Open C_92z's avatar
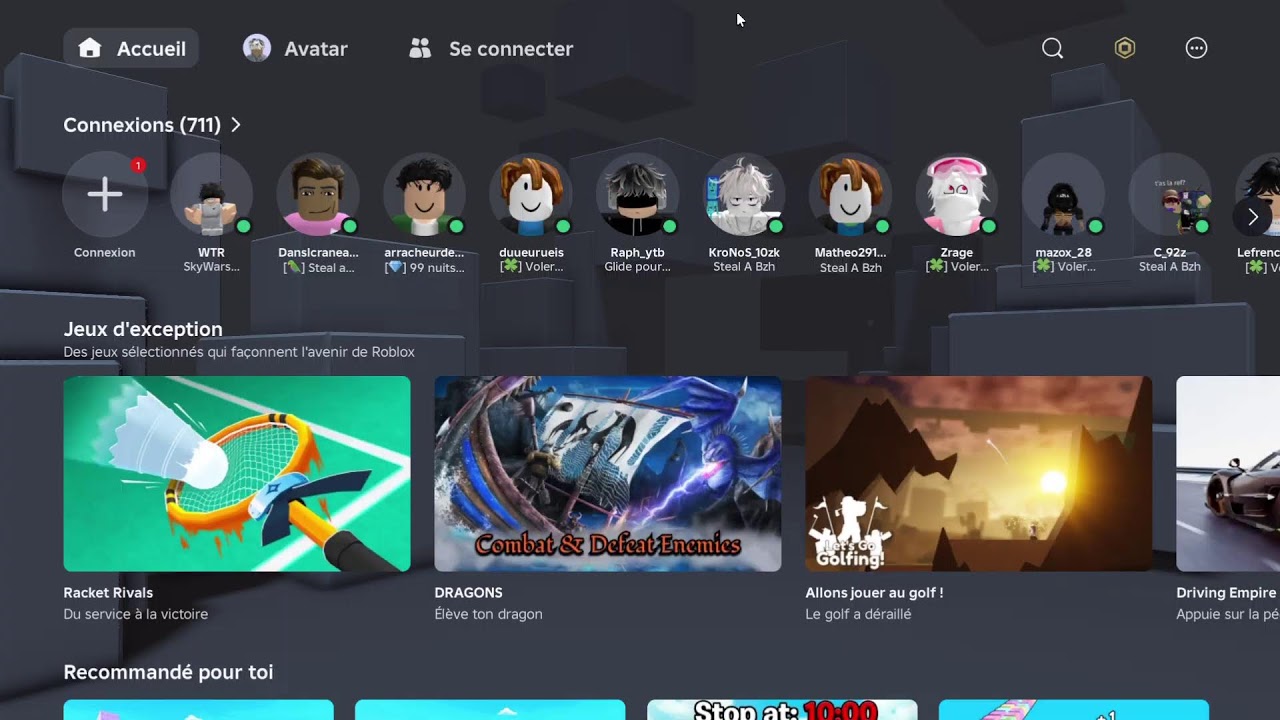The image size is (1280, 720). (1170, 194)
